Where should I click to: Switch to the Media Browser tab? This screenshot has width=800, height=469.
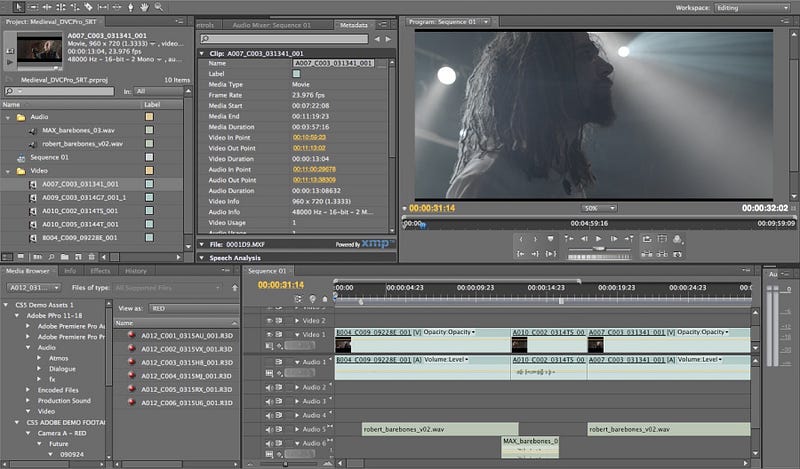pyautogui.click(x=28, y=271)
